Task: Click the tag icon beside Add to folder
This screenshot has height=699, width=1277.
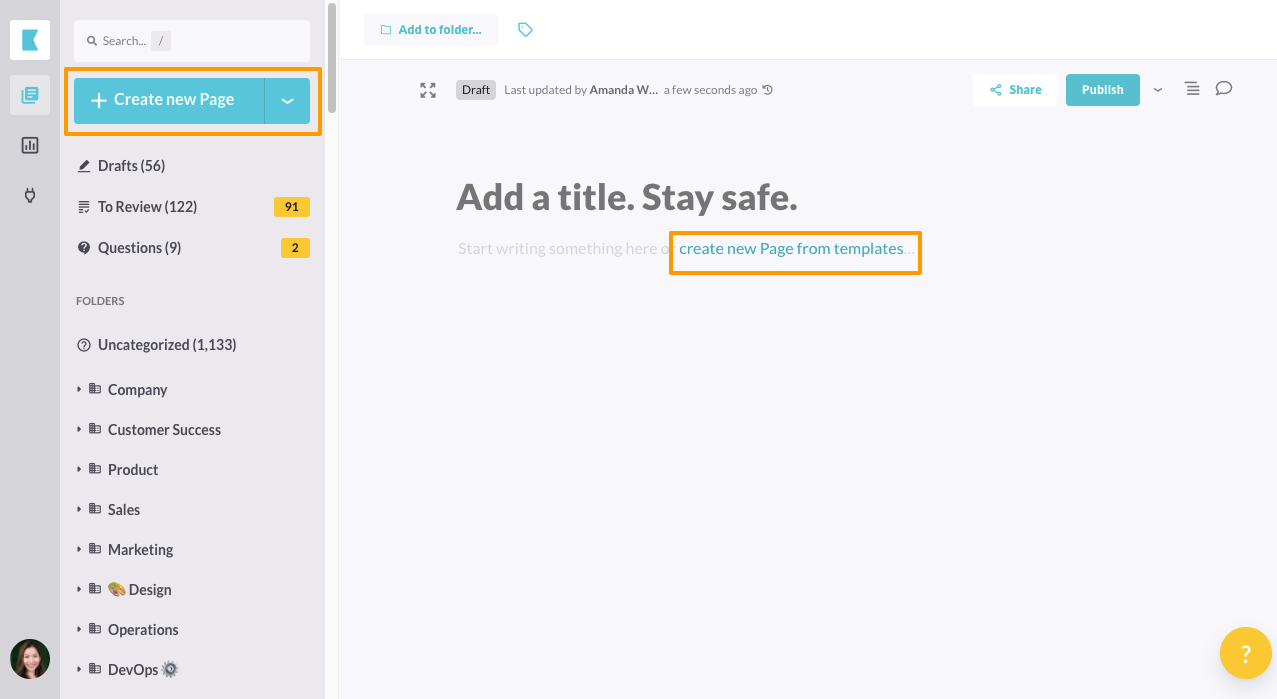Action: tap(525, 30)
